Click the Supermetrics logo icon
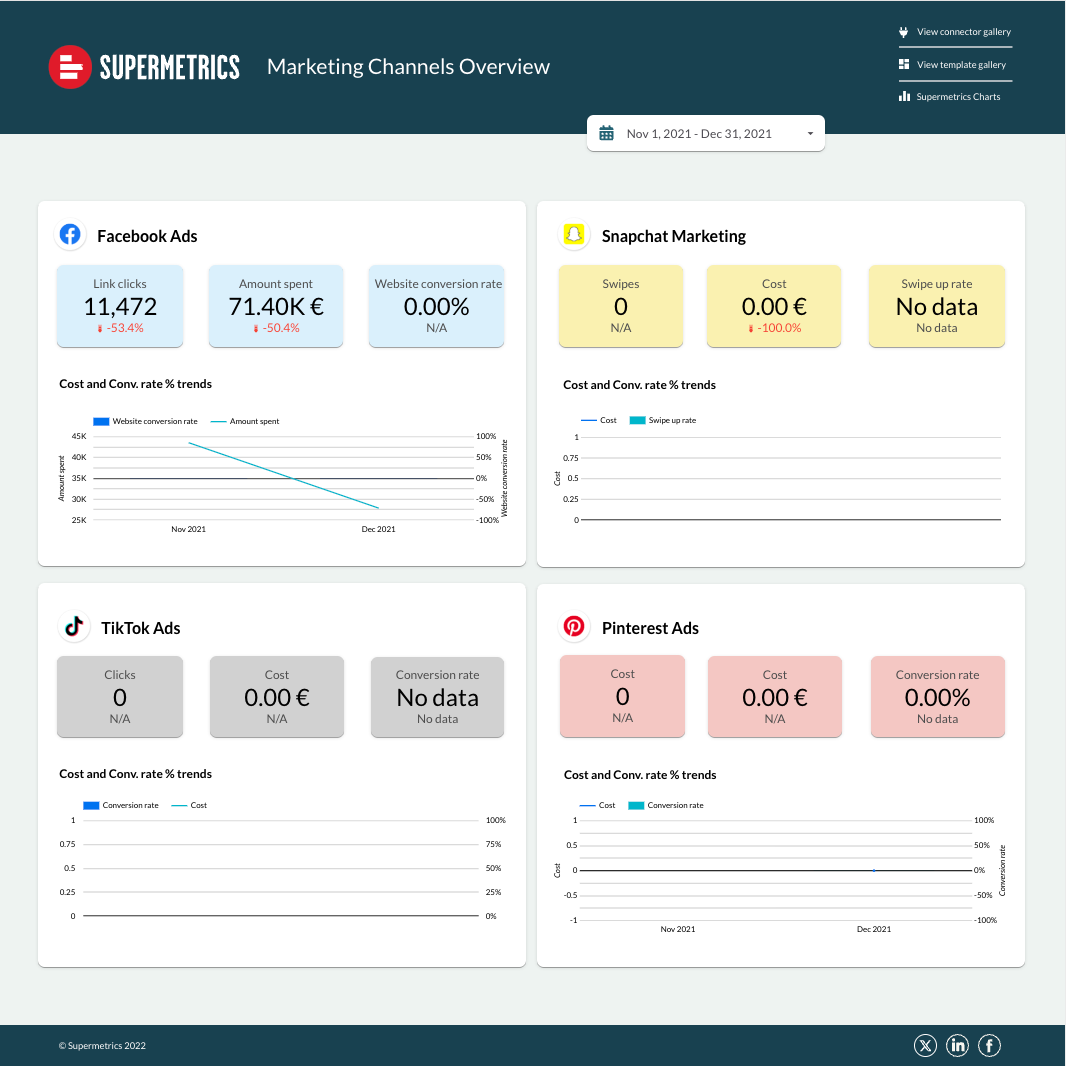The width and height of the screenshot is (1066, 1066). pyautogui.click(x=69, y=67)
